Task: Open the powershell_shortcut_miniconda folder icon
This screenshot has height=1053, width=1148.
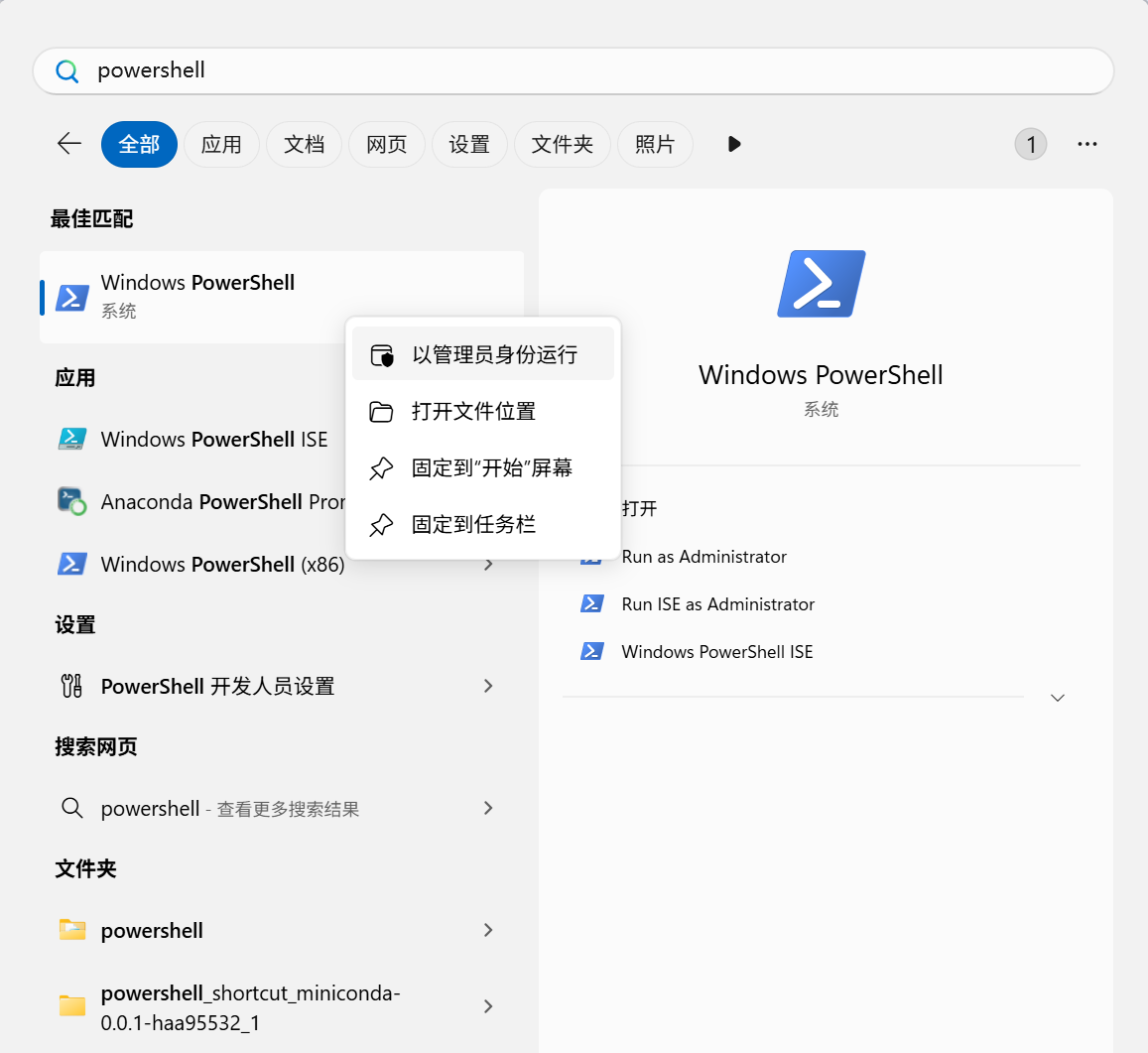Action: pos(72,1006)
